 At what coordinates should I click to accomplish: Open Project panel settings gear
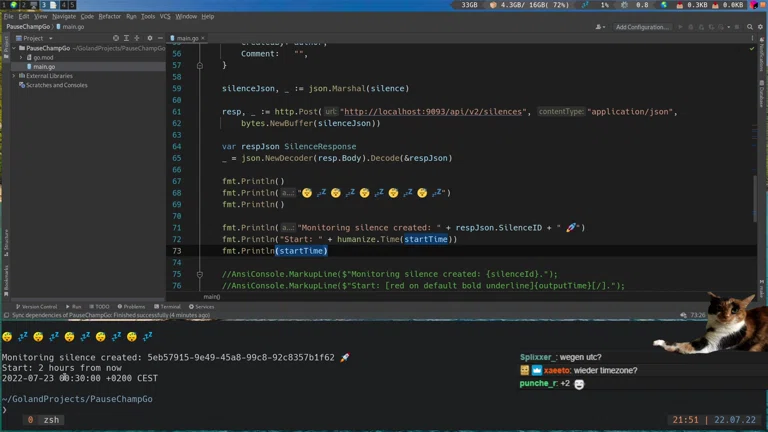[x=149, y=38]
